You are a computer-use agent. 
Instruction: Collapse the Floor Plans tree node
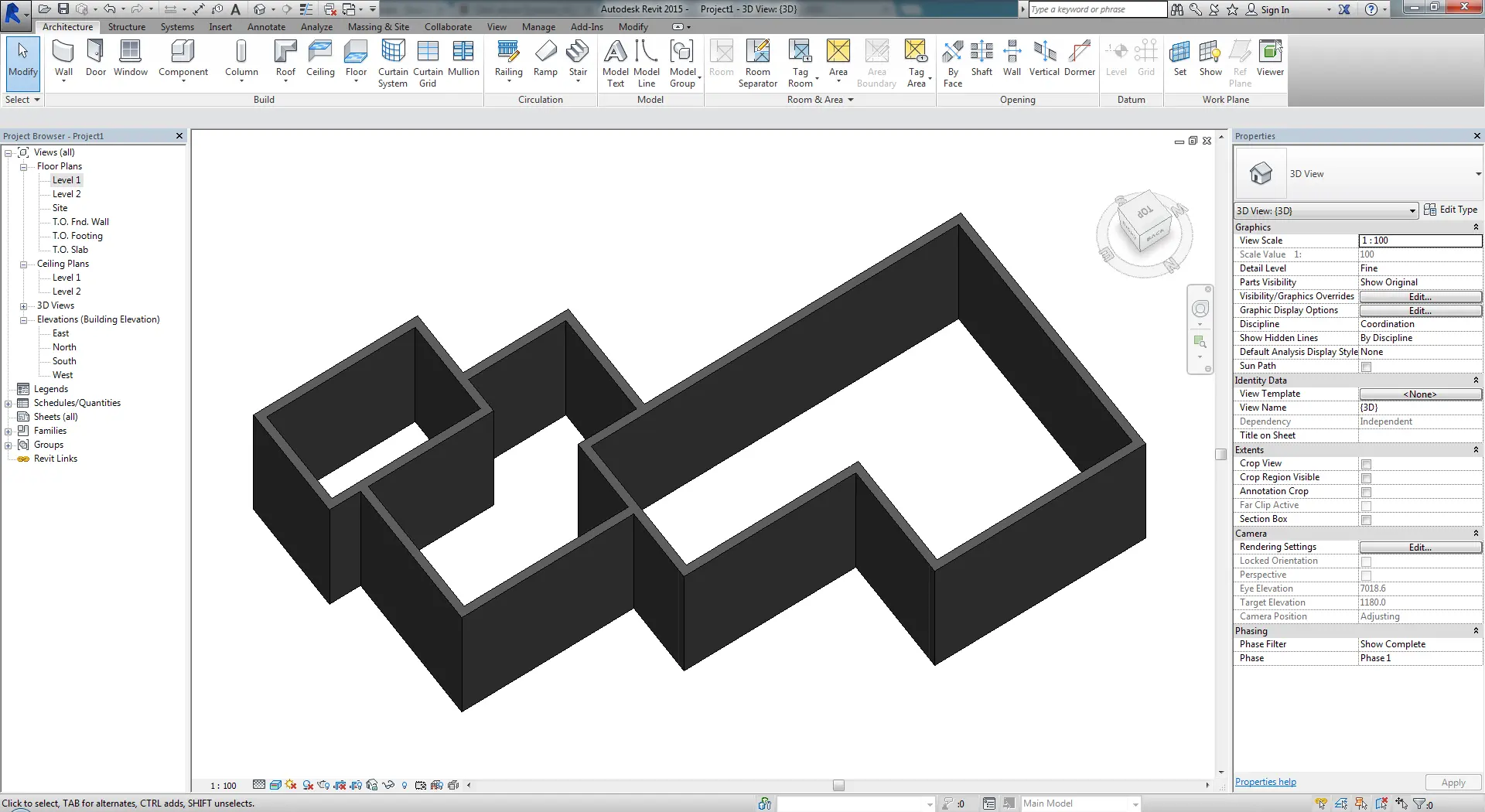23,167
